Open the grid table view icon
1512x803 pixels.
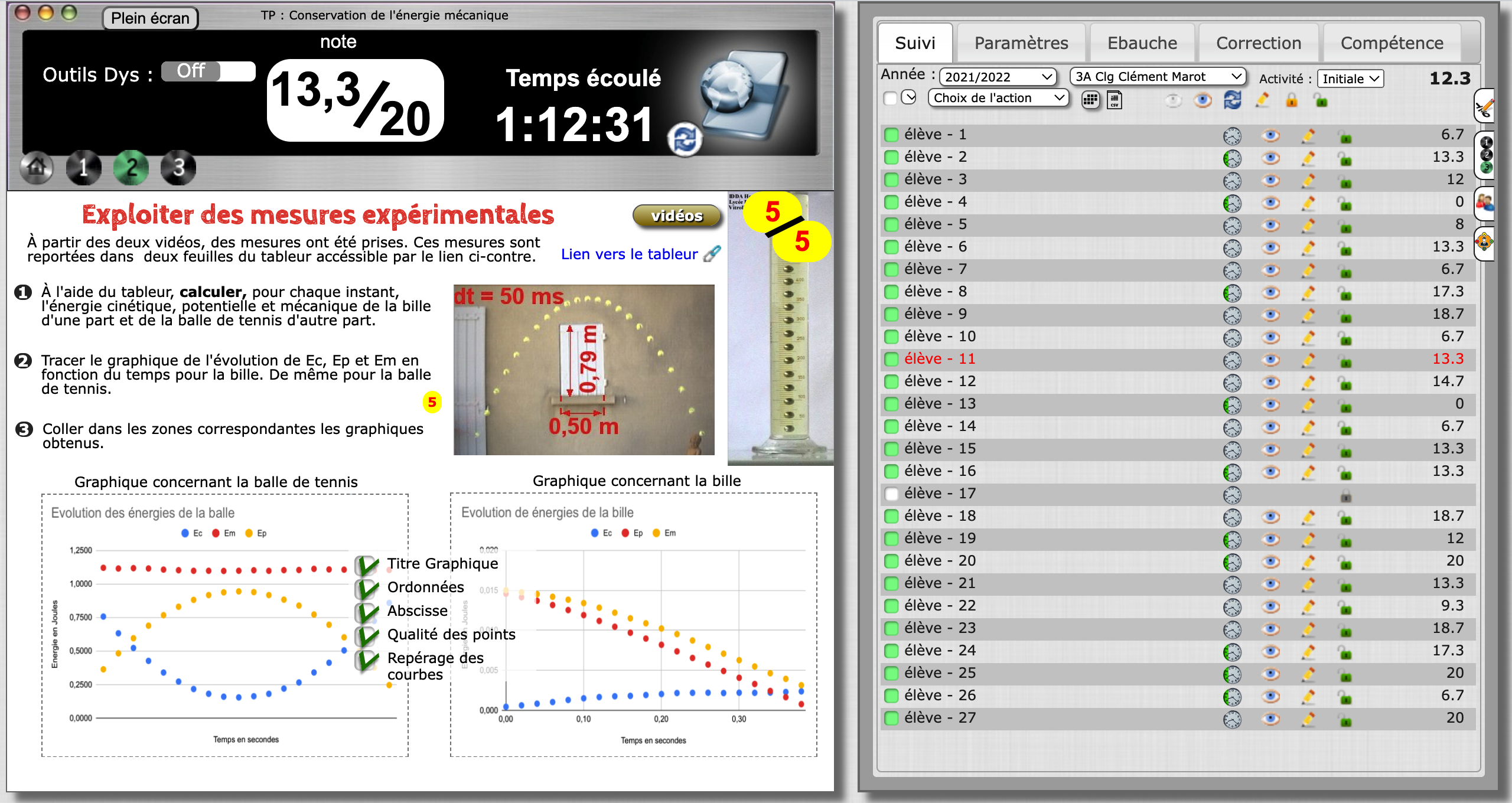1090,100
